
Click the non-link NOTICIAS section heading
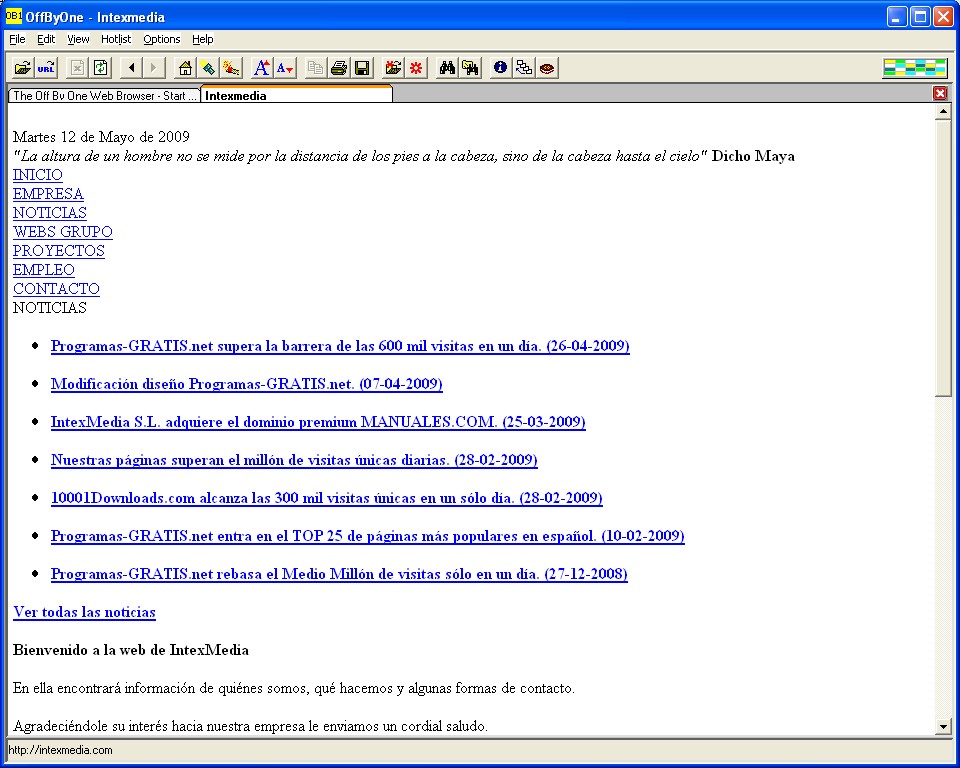[50, 307]
